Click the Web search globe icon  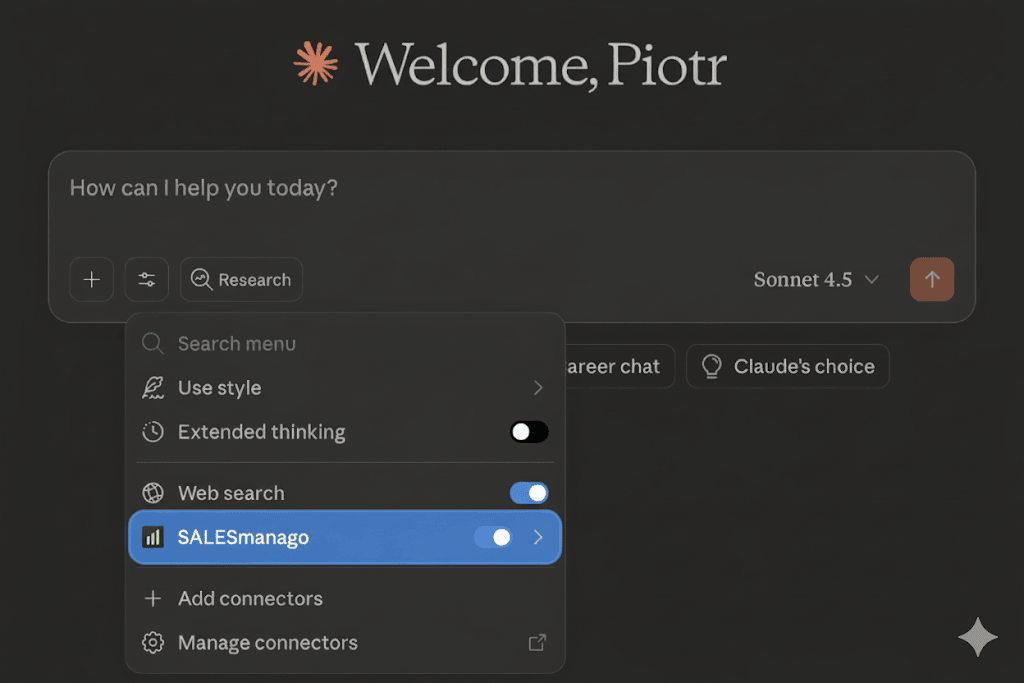153,493
